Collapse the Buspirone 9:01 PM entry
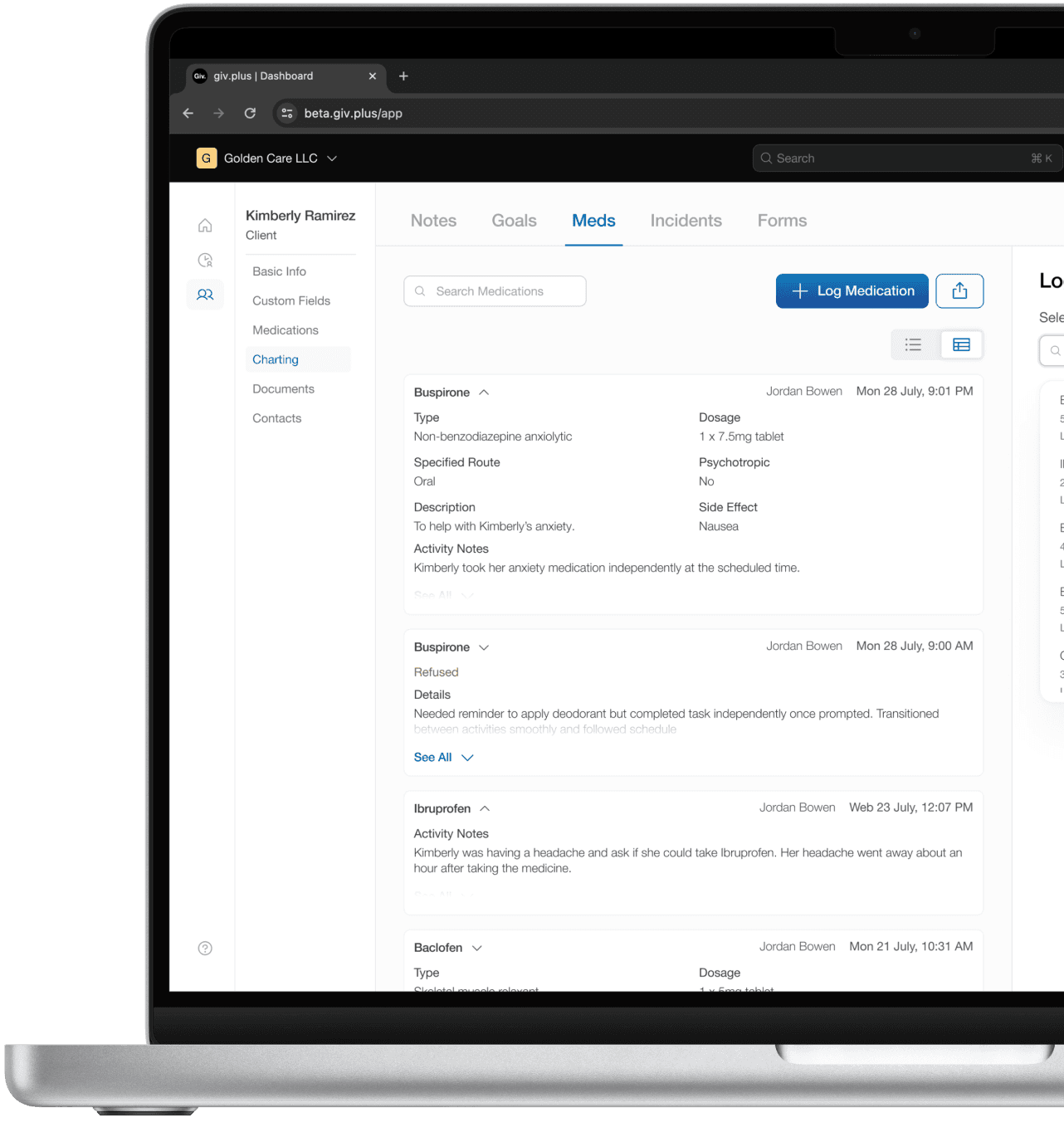The image size is (1064, 1127). [484, 392]
